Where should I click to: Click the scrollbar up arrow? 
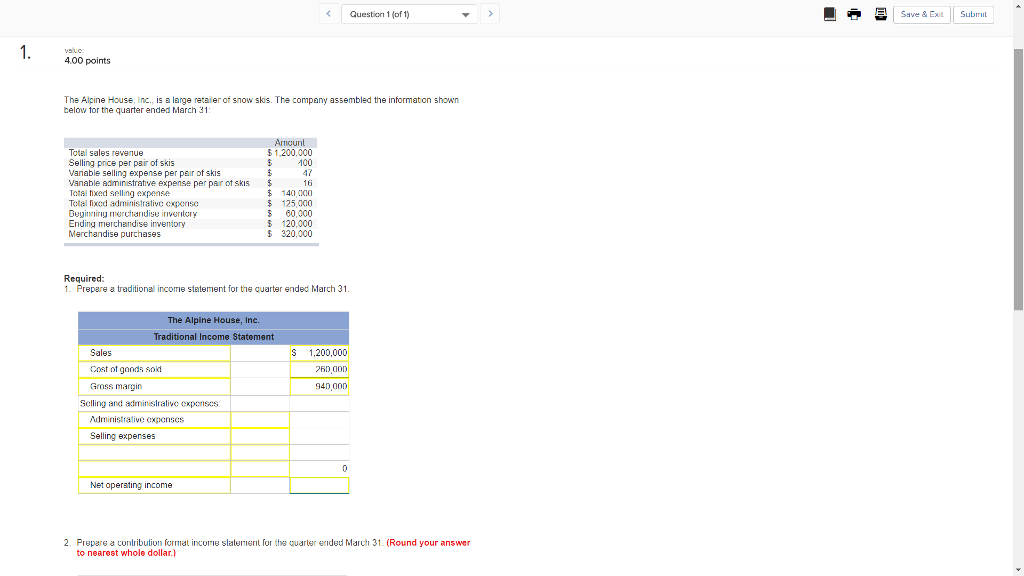click(1016, 8)
